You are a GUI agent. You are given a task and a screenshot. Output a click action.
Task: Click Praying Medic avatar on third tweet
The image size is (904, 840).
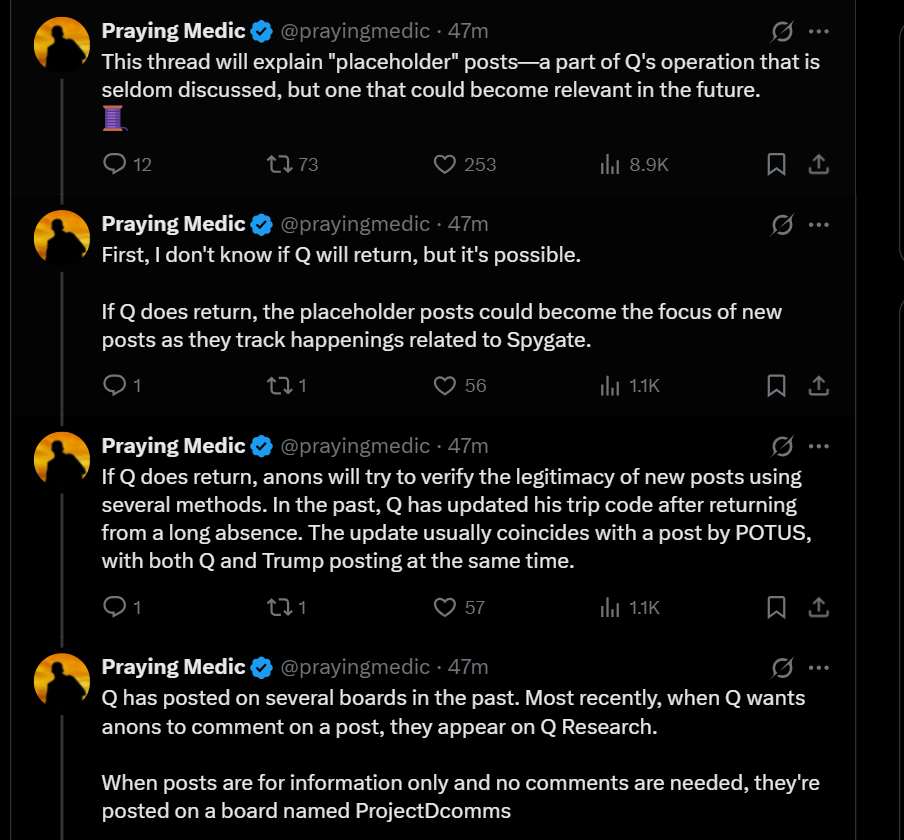(62, 460)
